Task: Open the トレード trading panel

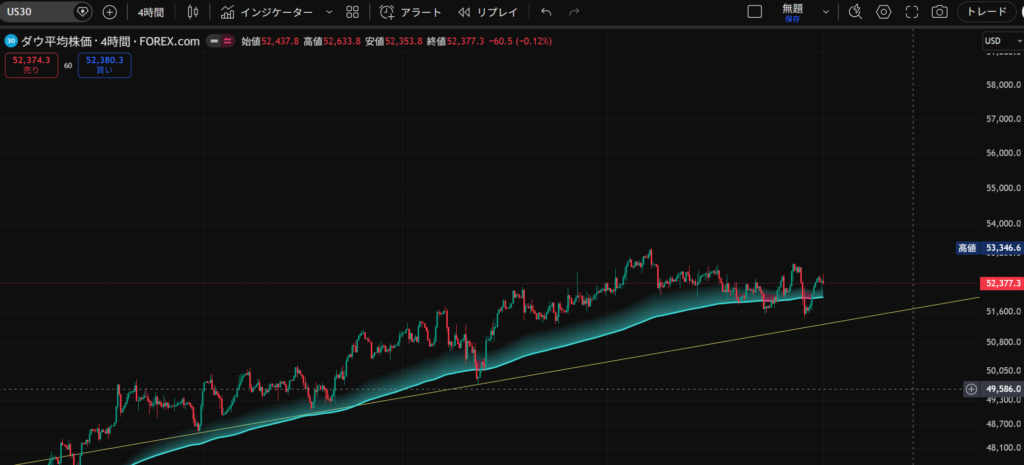Action: [986, 12]
